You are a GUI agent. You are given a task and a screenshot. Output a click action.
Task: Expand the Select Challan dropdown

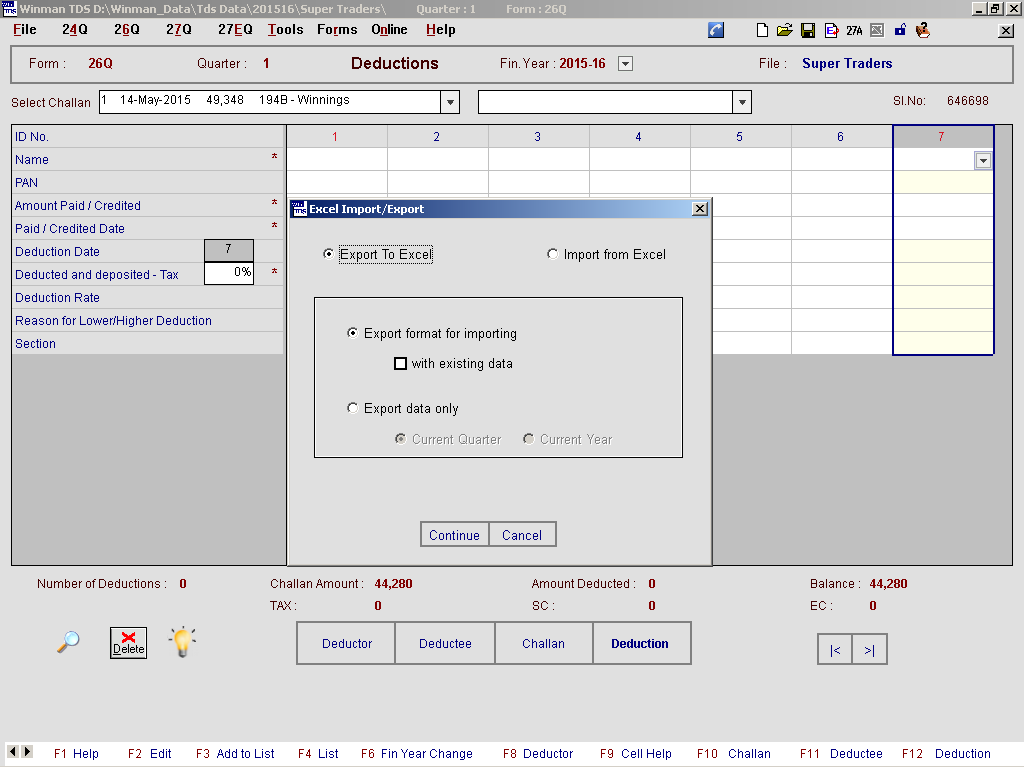(x=450, y=102)
